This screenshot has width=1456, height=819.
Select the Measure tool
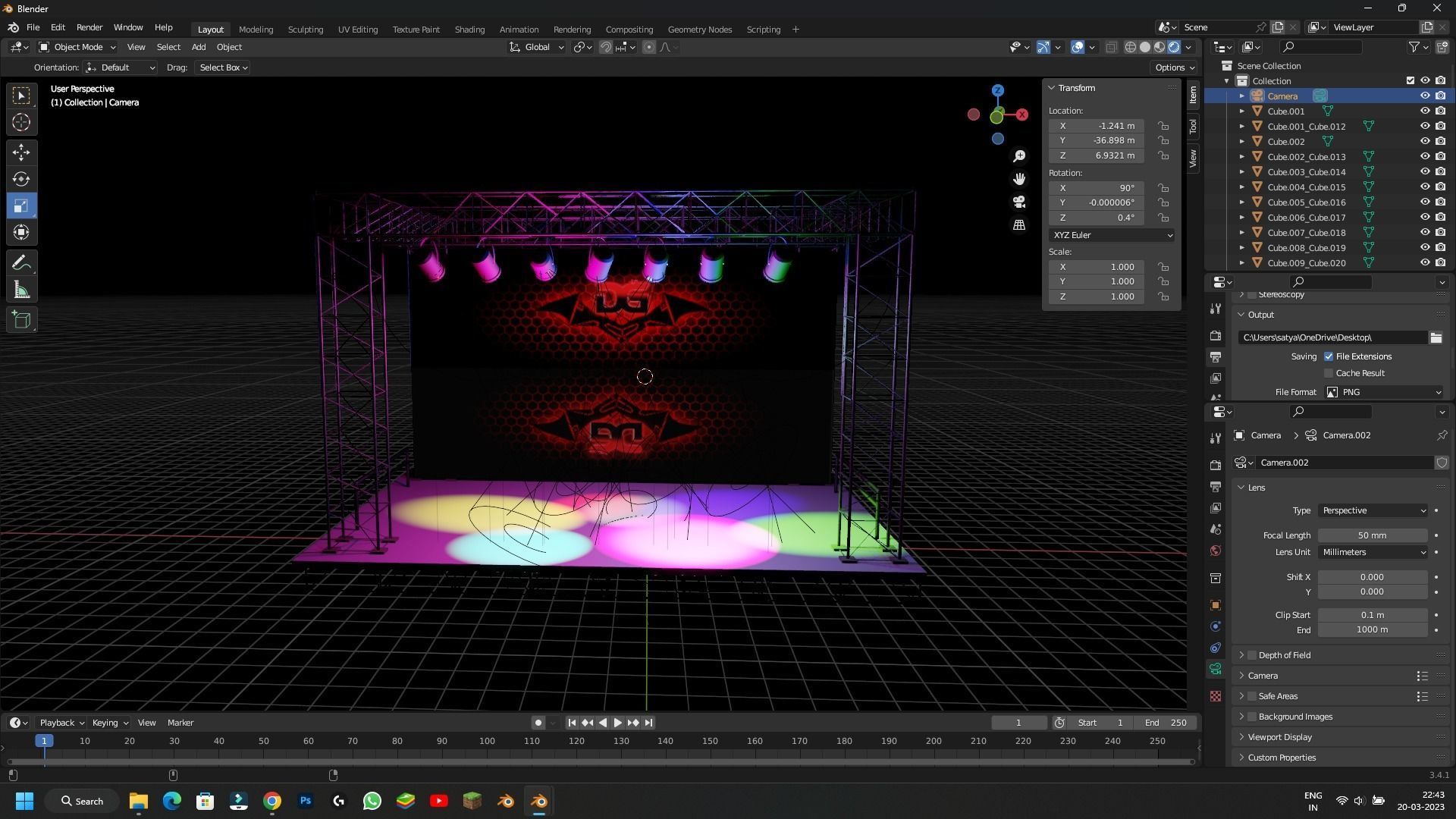click(x=21, y=290)
